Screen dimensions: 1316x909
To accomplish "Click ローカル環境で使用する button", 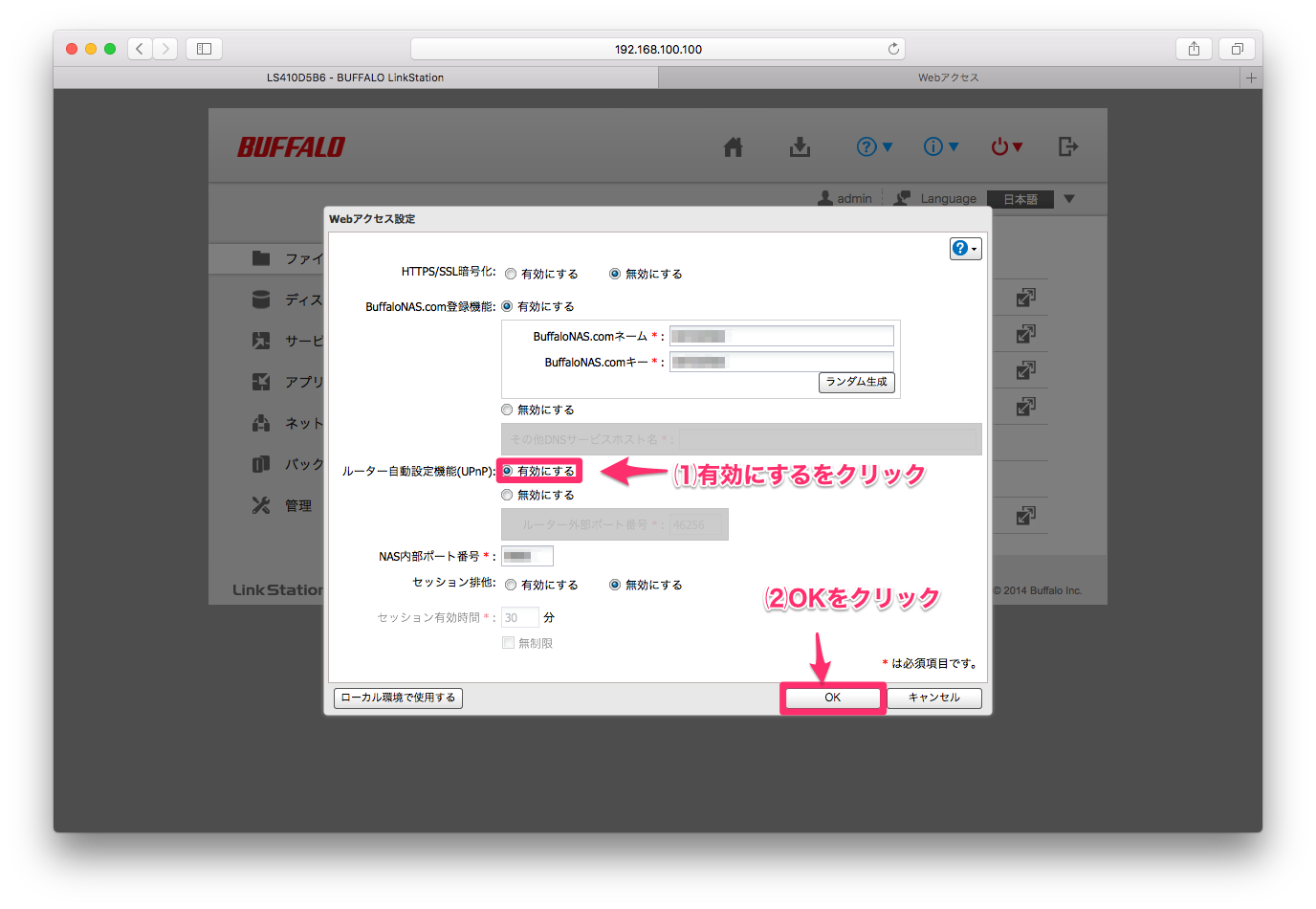I will click(398, 698).
